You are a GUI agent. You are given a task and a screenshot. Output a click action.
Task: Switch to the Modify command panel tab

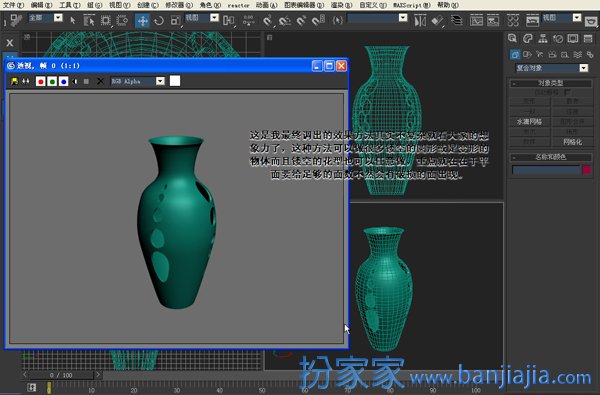[x=528, y=38]
